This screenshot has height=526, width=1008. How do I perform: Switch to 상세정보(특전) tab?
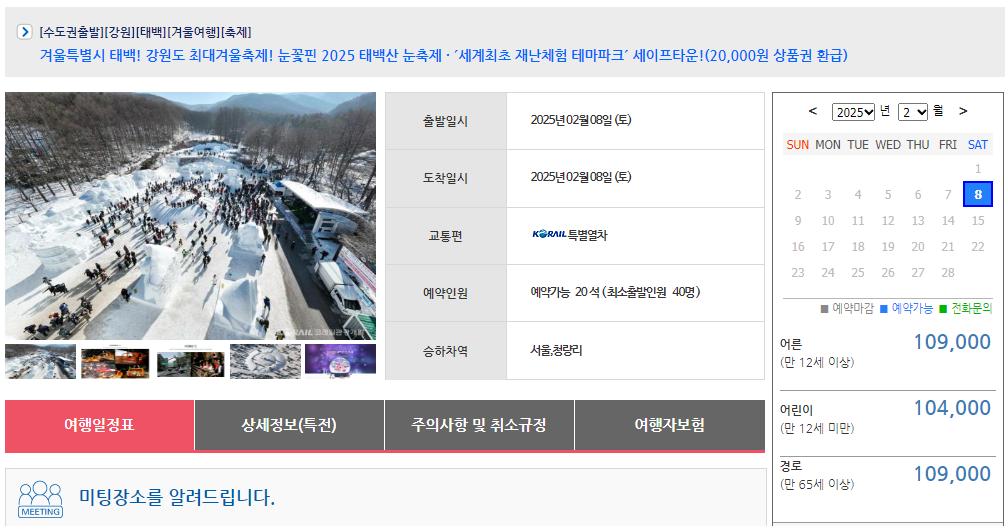pos(289,424)
